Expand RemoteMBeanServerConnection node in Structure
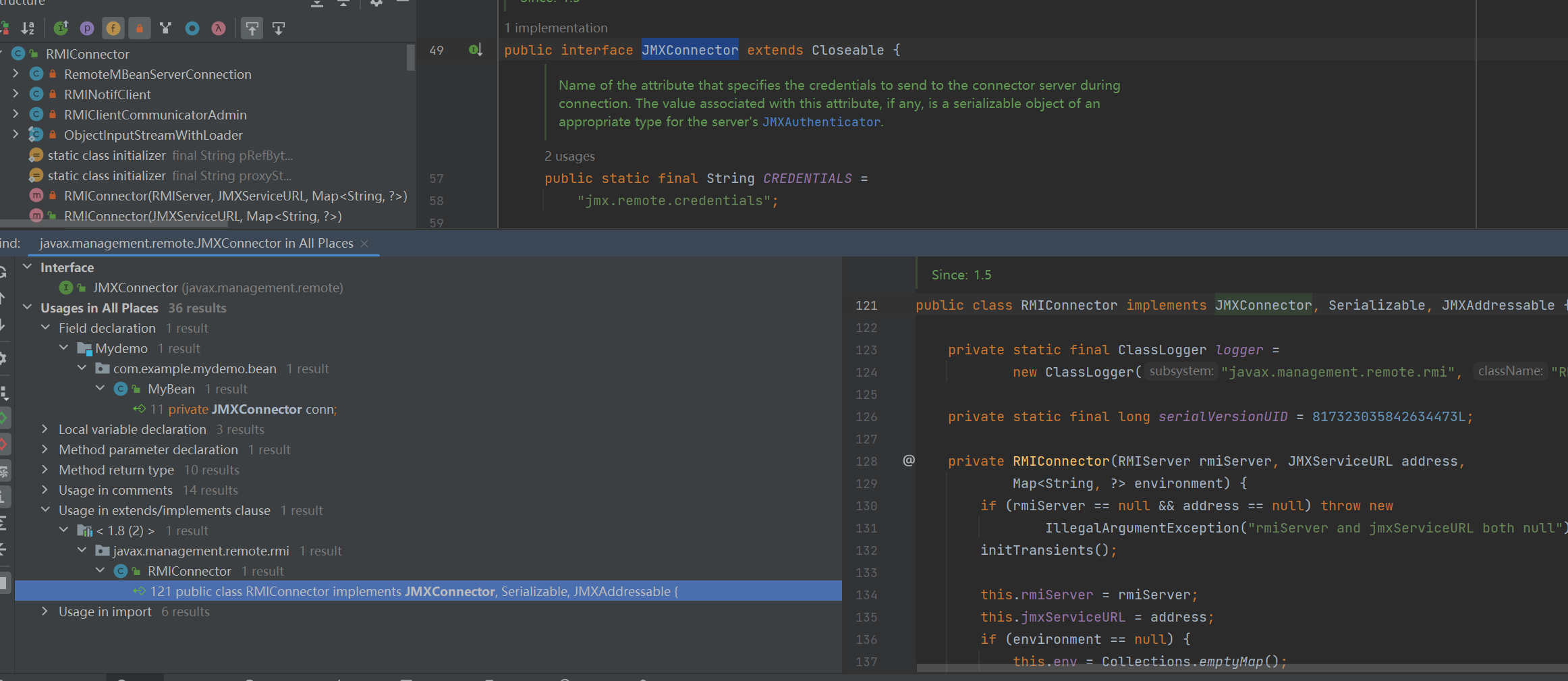 click(16, 74)
